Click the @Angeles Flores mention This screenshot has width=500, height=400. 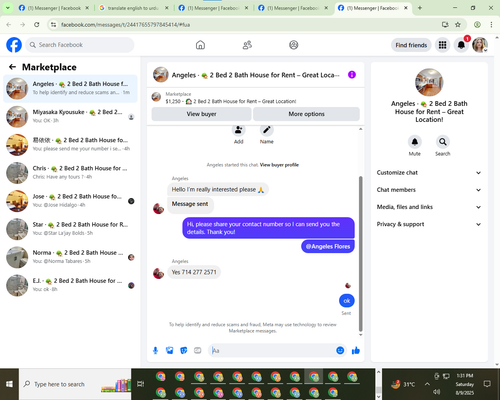(x=328, y=246)
